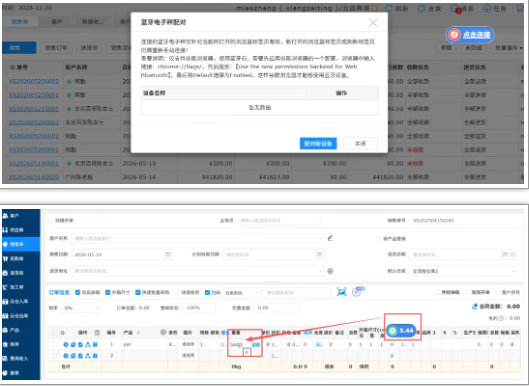The width and height of the screenshot is (529, 386).
Task: Uncheck first checkbox after 订单信息 label
Action: (78, 292)
